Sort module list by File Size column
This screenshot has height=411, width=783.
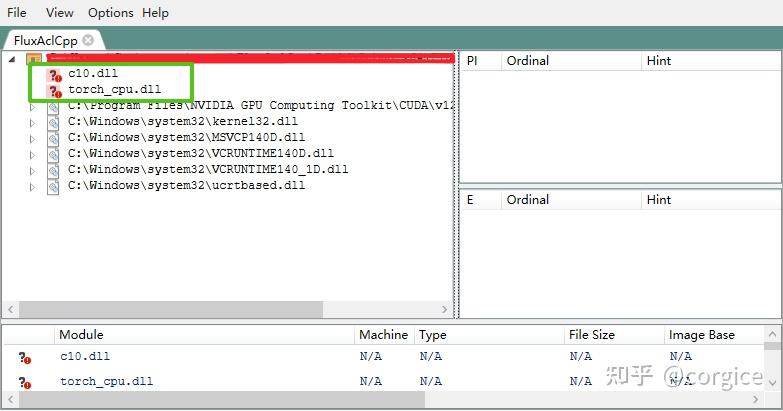[614, 335]
